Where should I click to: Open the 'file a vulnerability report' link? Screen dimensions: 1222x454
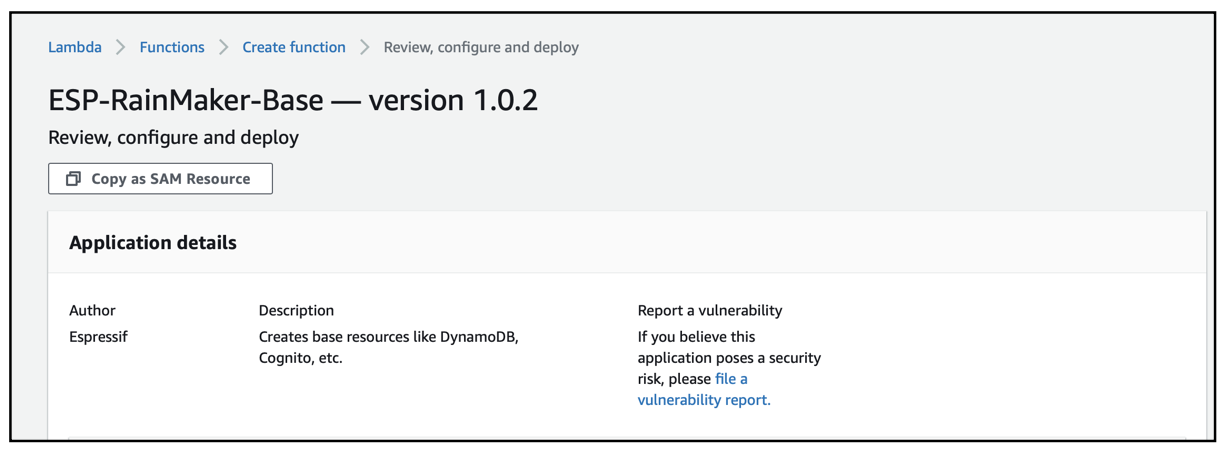(704, 390)
